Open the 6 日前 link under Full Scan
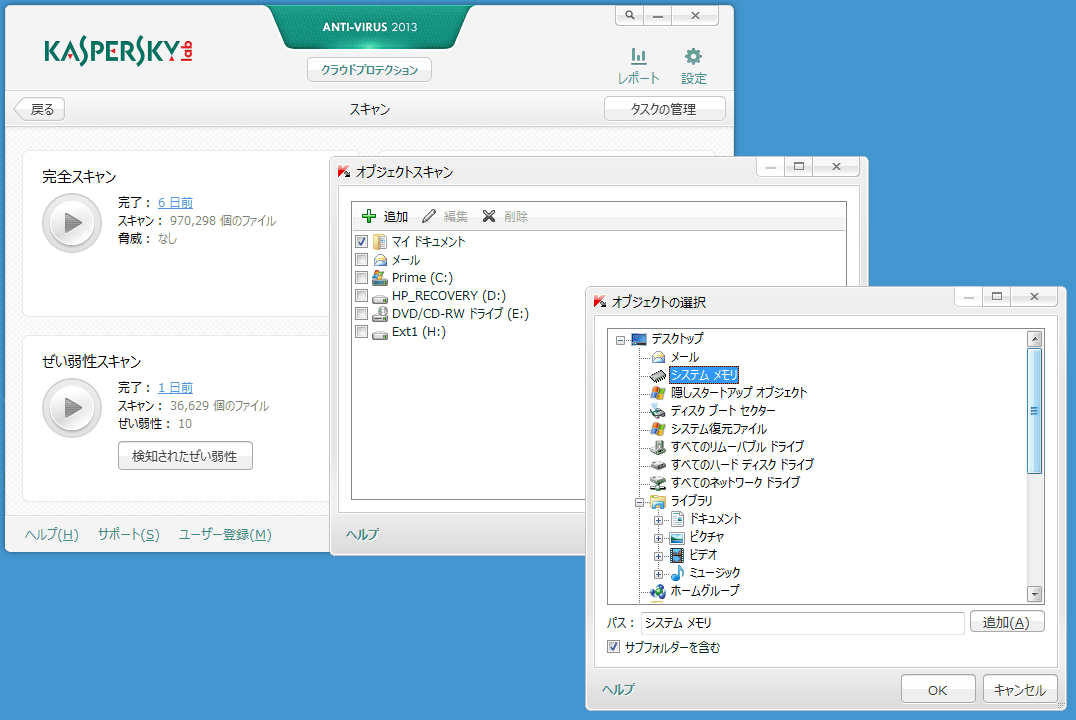 click(175, 202)
